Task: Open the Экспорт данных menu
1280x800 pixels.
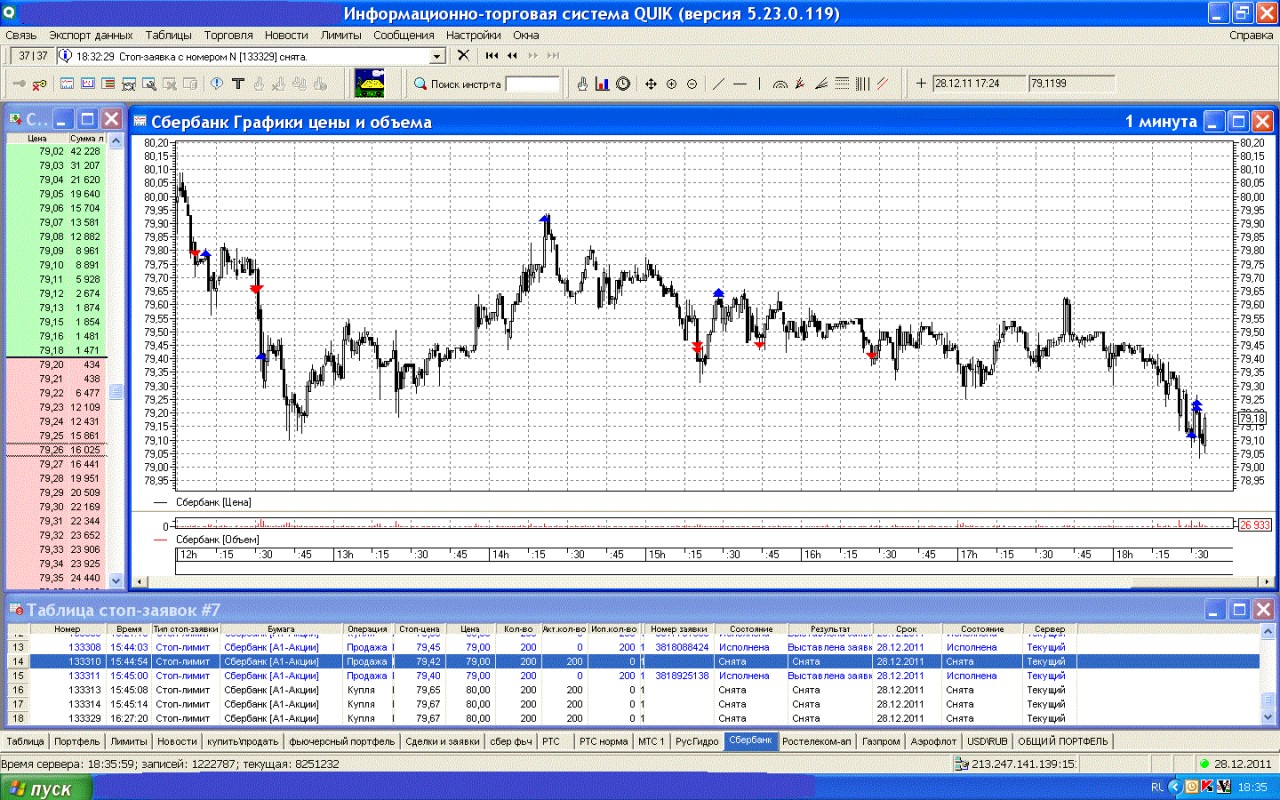Action: pyautogui.click(x=91, y=35)
